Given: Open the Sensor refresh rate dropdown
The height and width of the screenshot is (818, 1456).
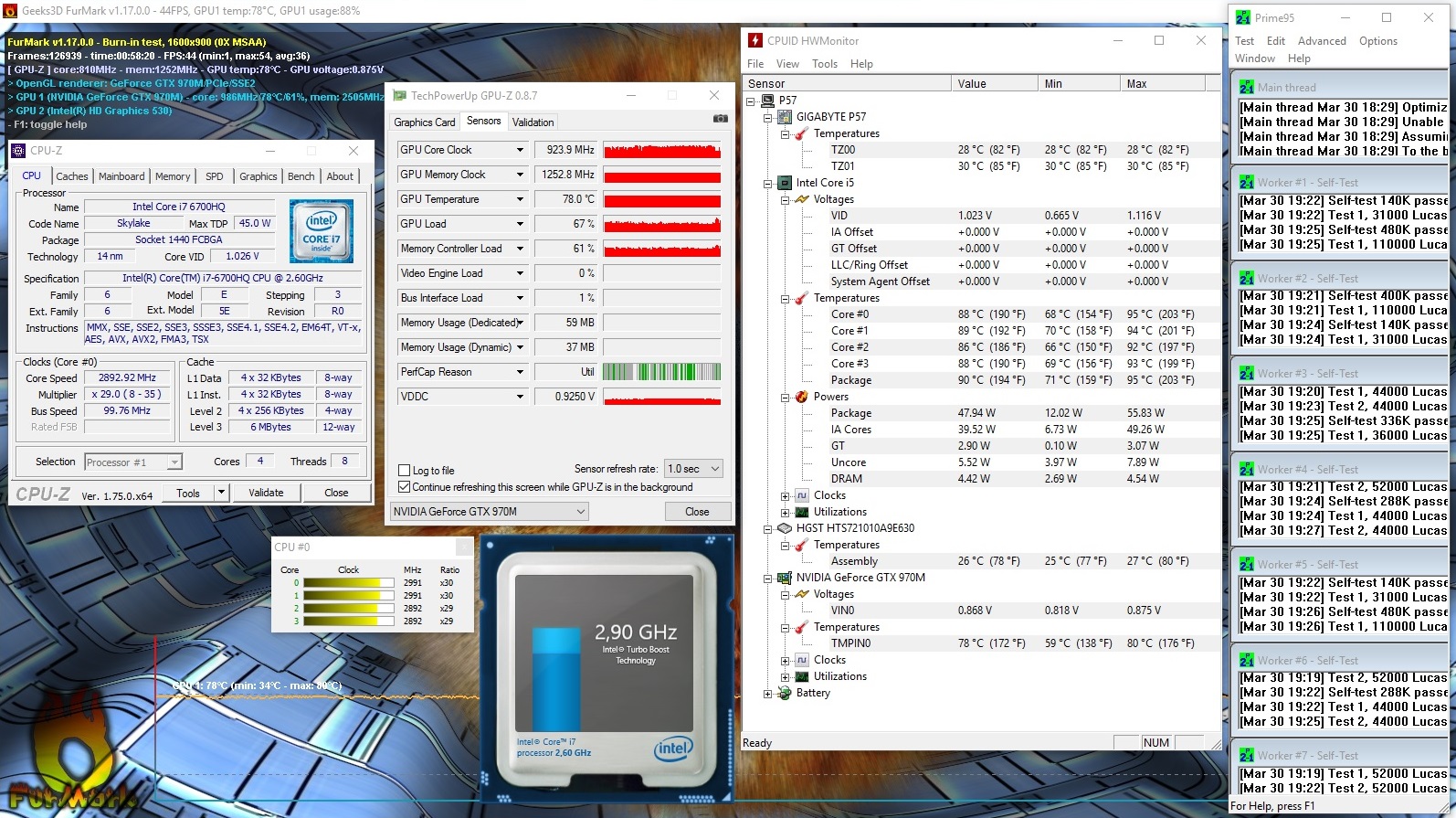Looking at the screenshot, I should (x=693, y=469).
